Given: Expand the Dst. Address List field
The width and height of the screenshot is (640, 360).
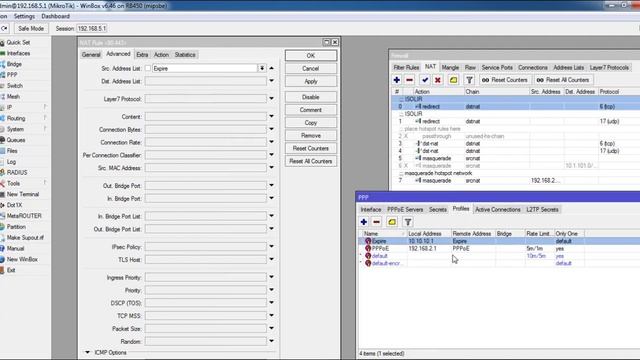Looking at the screenshot, I should [271, 81].
